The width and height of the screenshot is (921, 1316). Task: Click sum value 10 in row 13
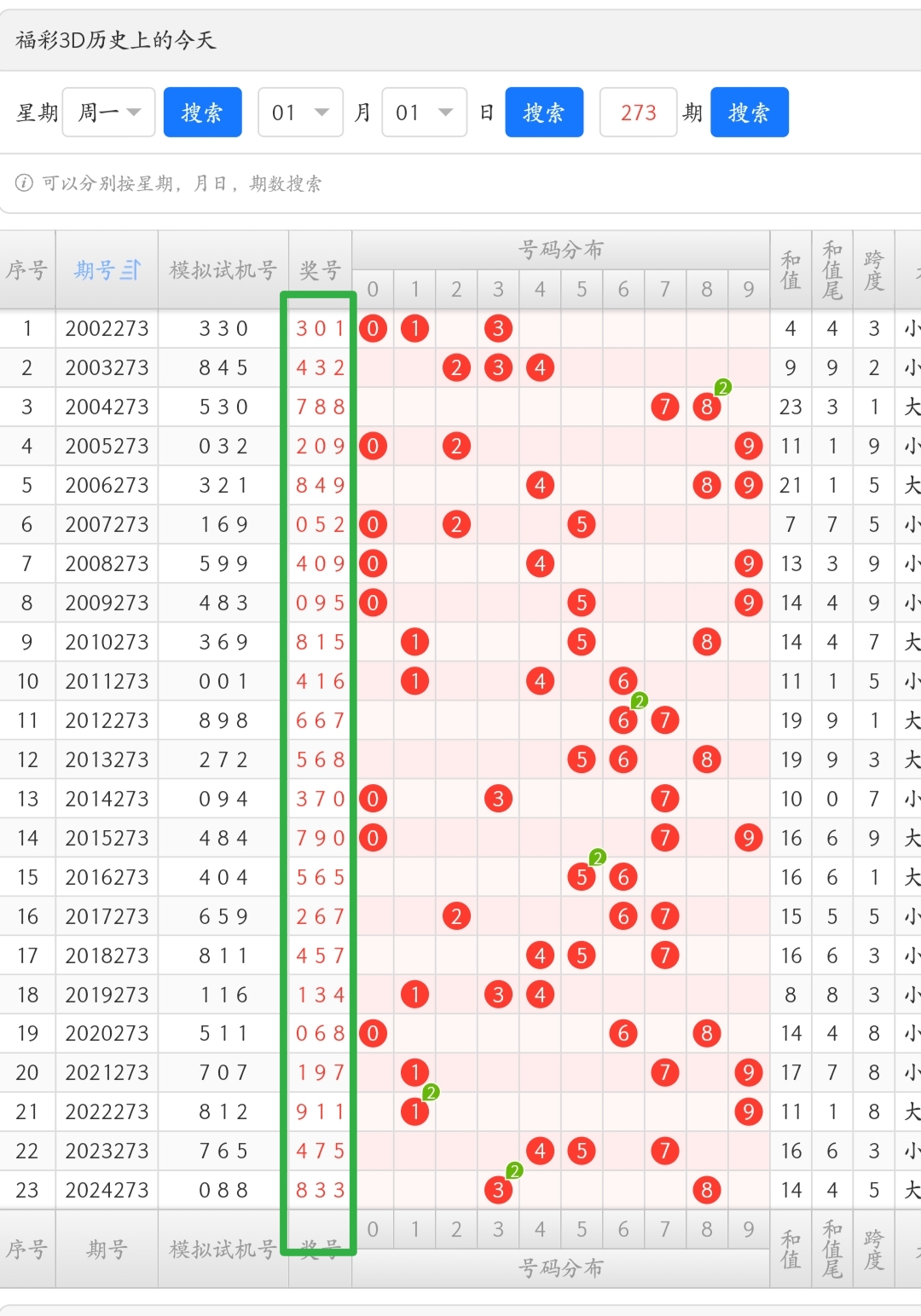(x=791, y=799)
